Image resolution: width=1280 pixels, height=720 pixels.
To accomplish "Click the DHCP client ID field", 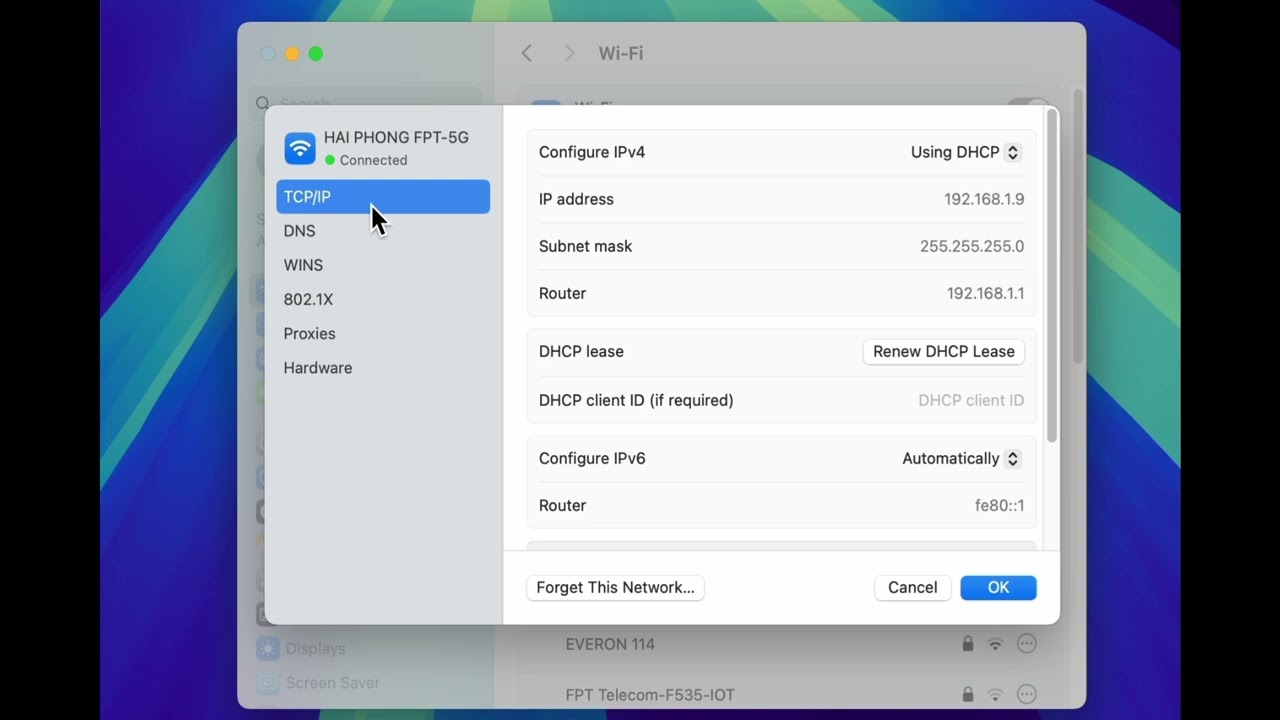I will click(971, 400).
